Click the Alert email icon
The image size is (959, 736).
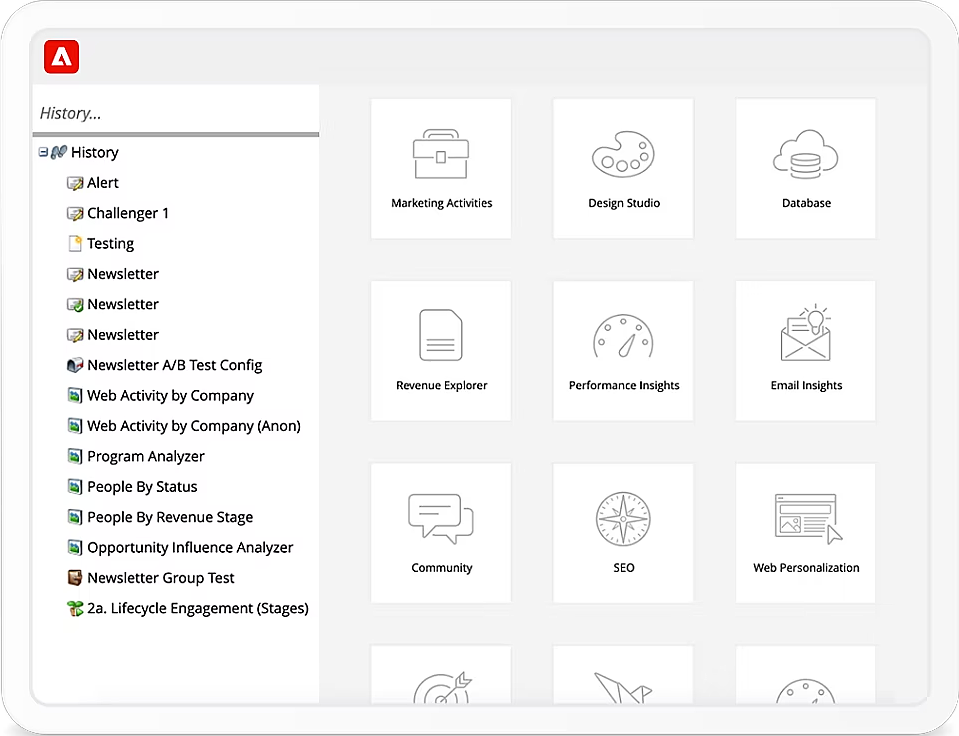coord(75,183)
